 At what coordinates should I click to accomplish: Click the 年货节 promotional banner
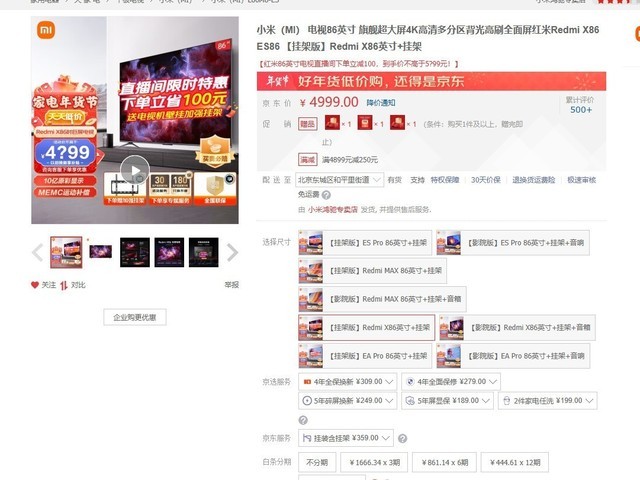[431, 81]
